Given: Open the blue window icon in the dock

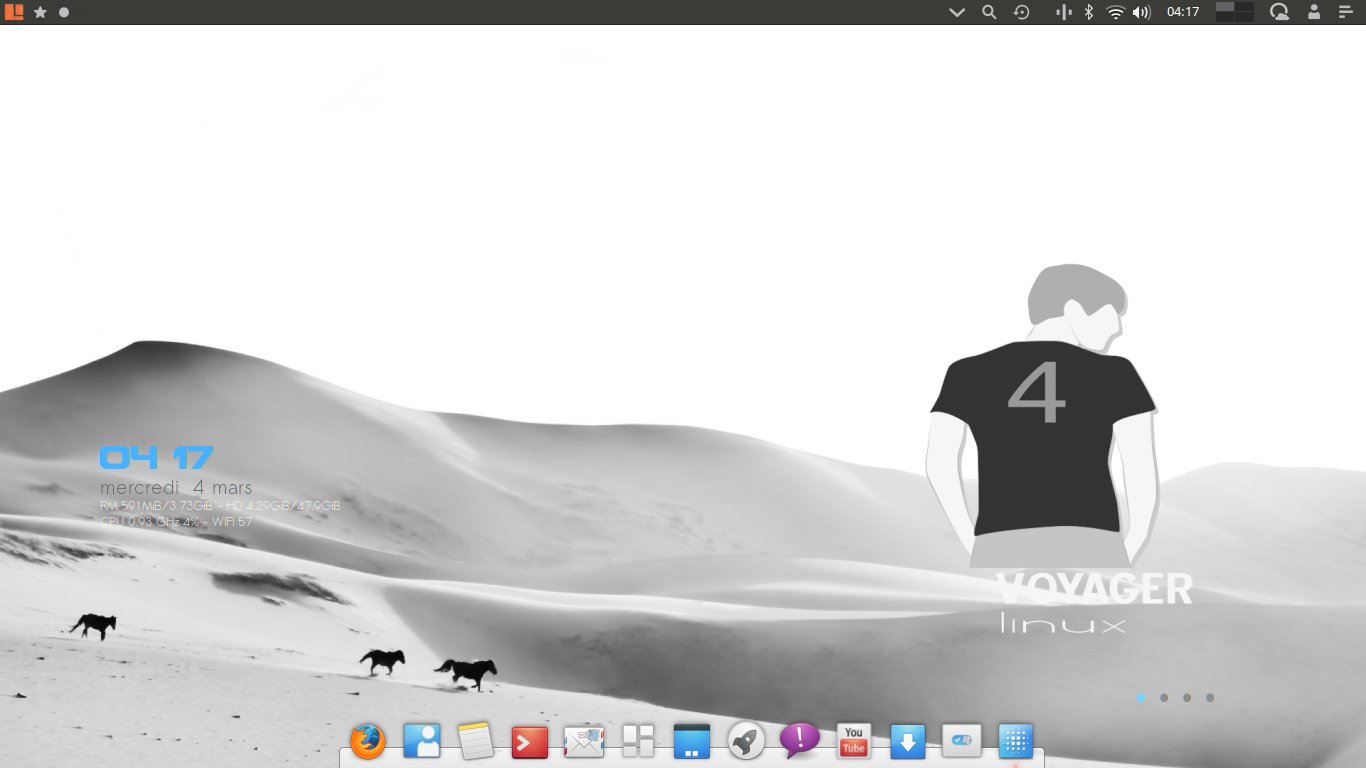Looking at the screenshot, I should tap(692, 741).
